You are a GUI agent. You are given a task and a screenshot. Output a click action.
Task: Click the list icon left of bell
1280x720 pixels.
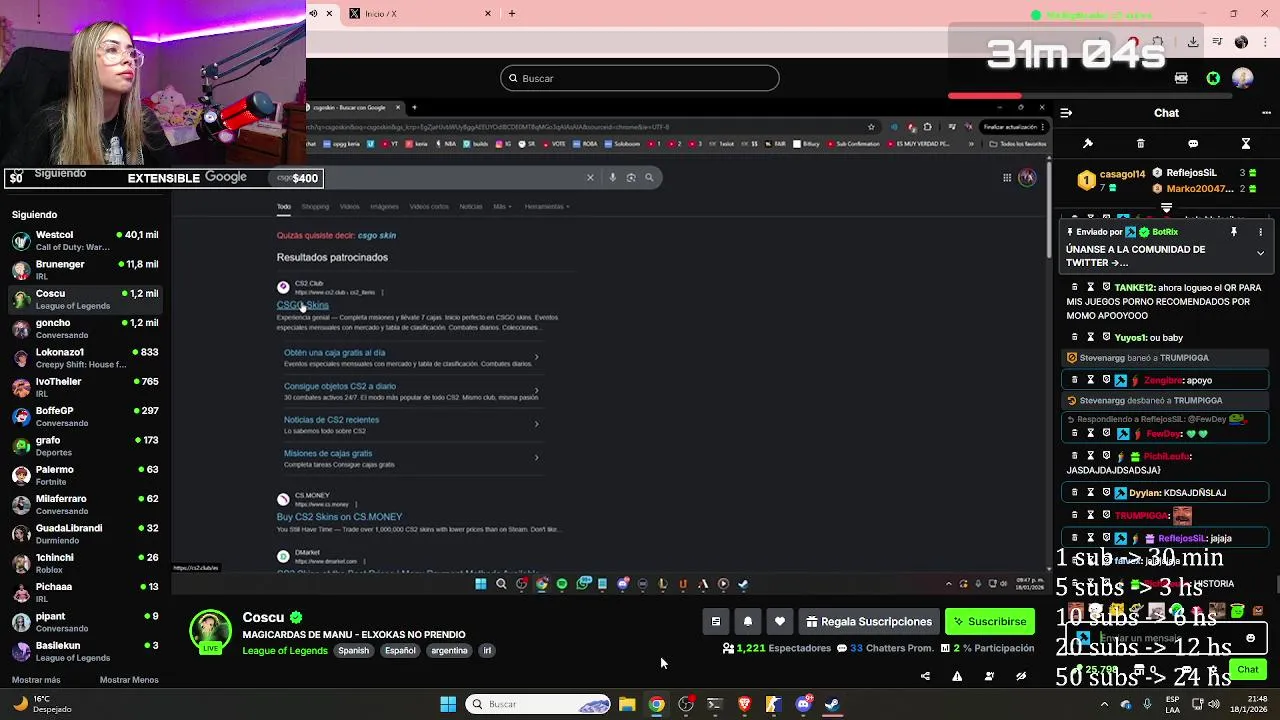click(x=715, y=622)
